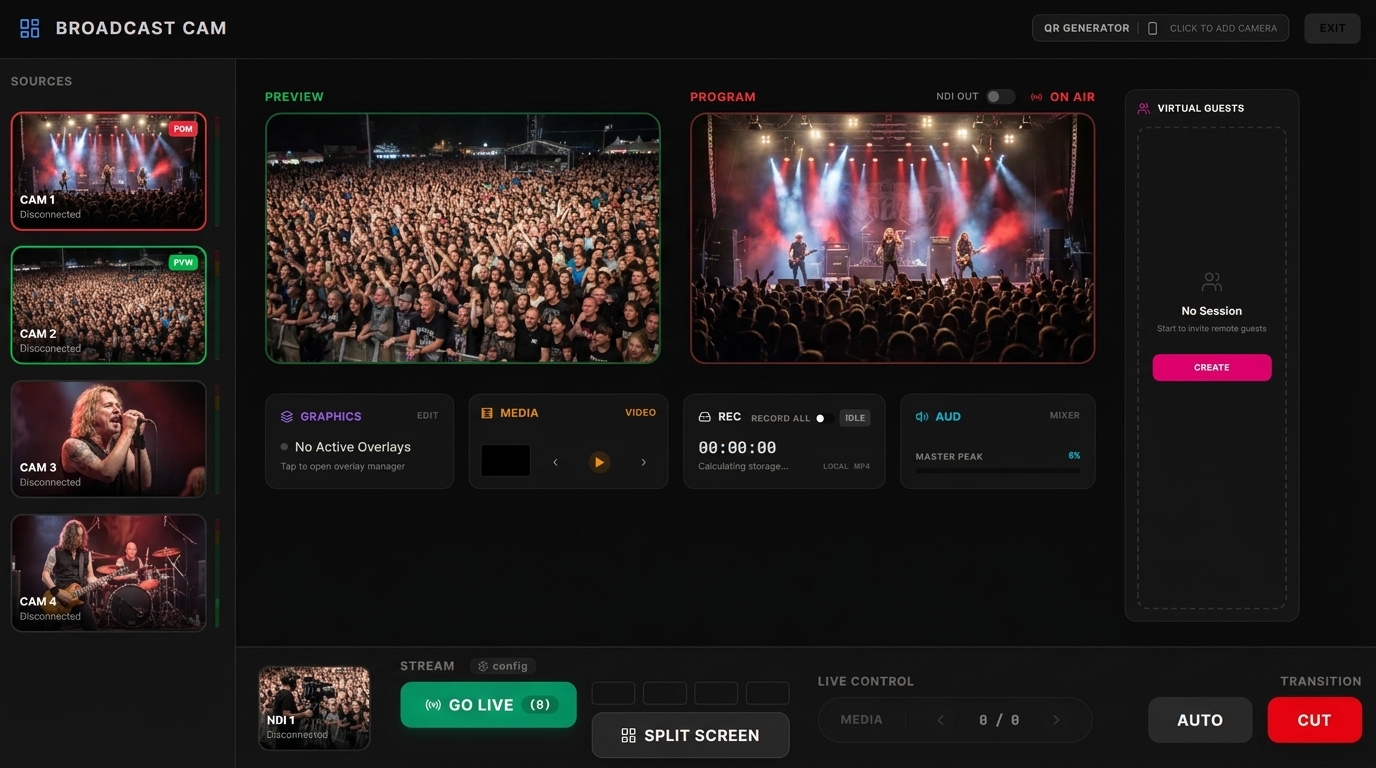1376x768 pixels.
Task: Start streaming with GO LIVE
Action: coord(488,705)
